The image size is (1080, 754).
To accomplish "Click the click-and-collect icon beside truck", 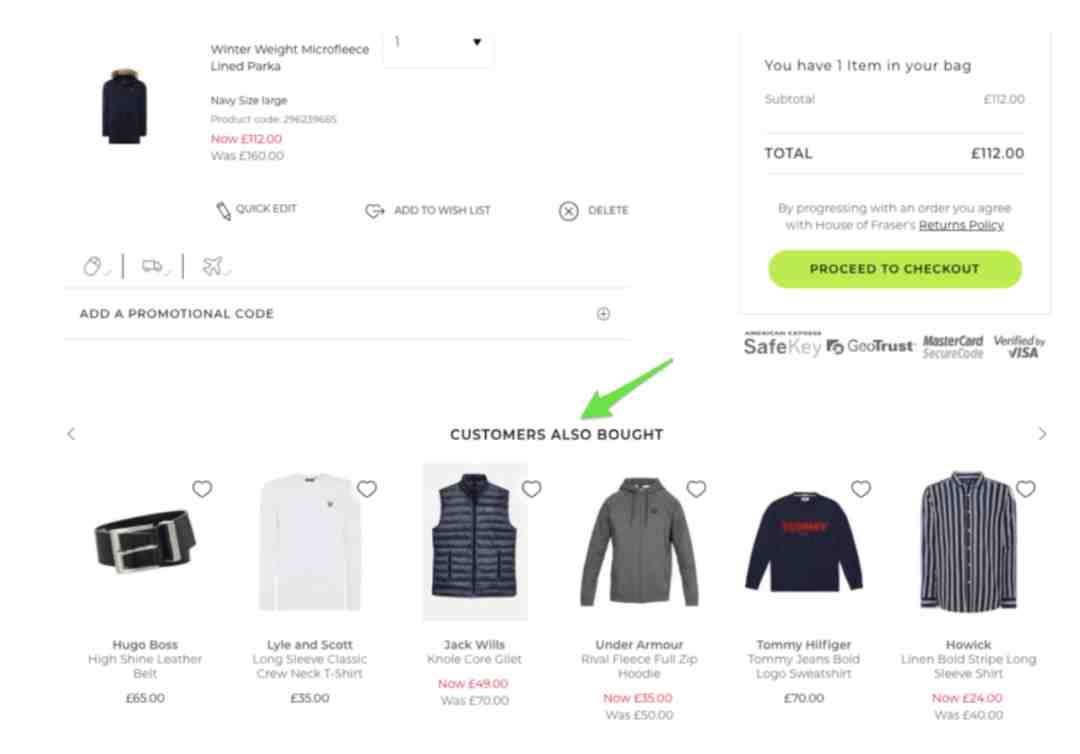I will click(94, 266).
